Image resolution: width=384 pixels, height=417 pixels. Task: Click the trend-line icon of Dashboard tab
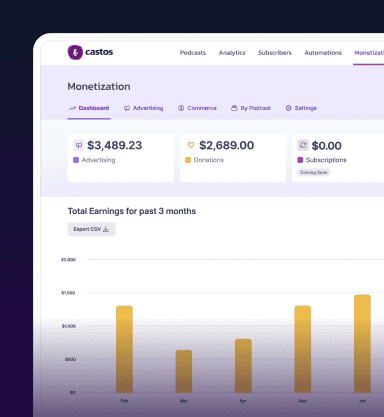(72, 108)
